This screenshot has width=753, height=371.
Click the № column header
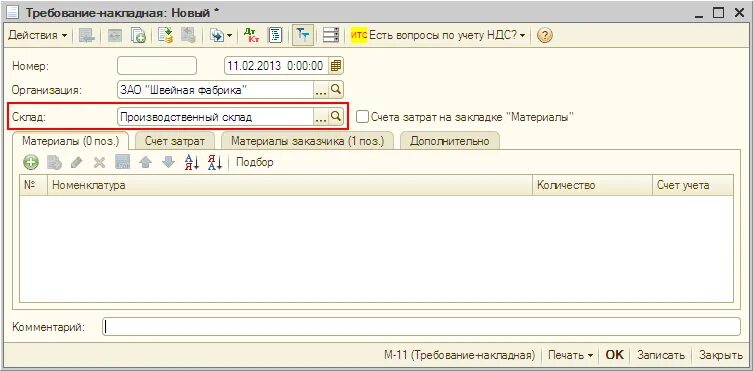(33, 185)
